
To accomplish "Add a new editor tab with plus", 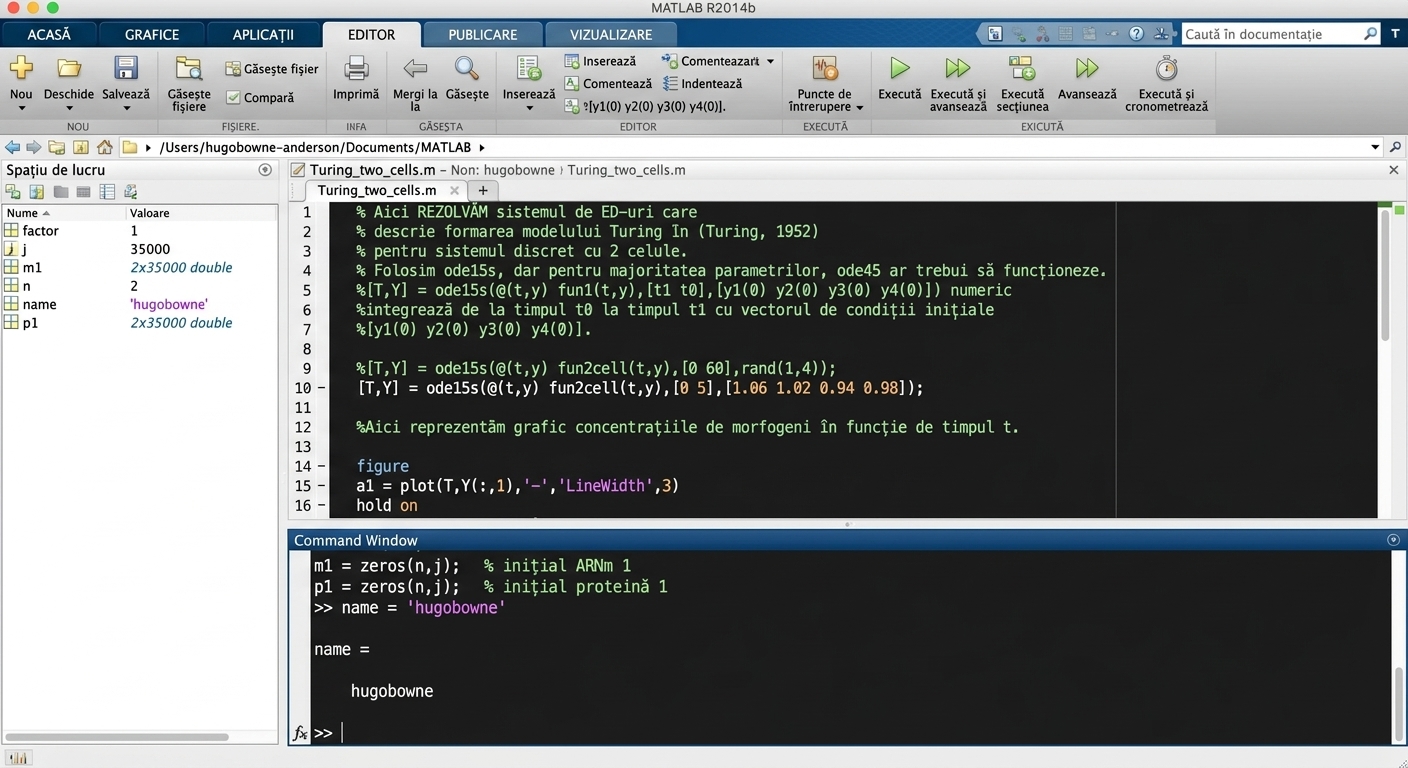I will click(x=483, y=190).
